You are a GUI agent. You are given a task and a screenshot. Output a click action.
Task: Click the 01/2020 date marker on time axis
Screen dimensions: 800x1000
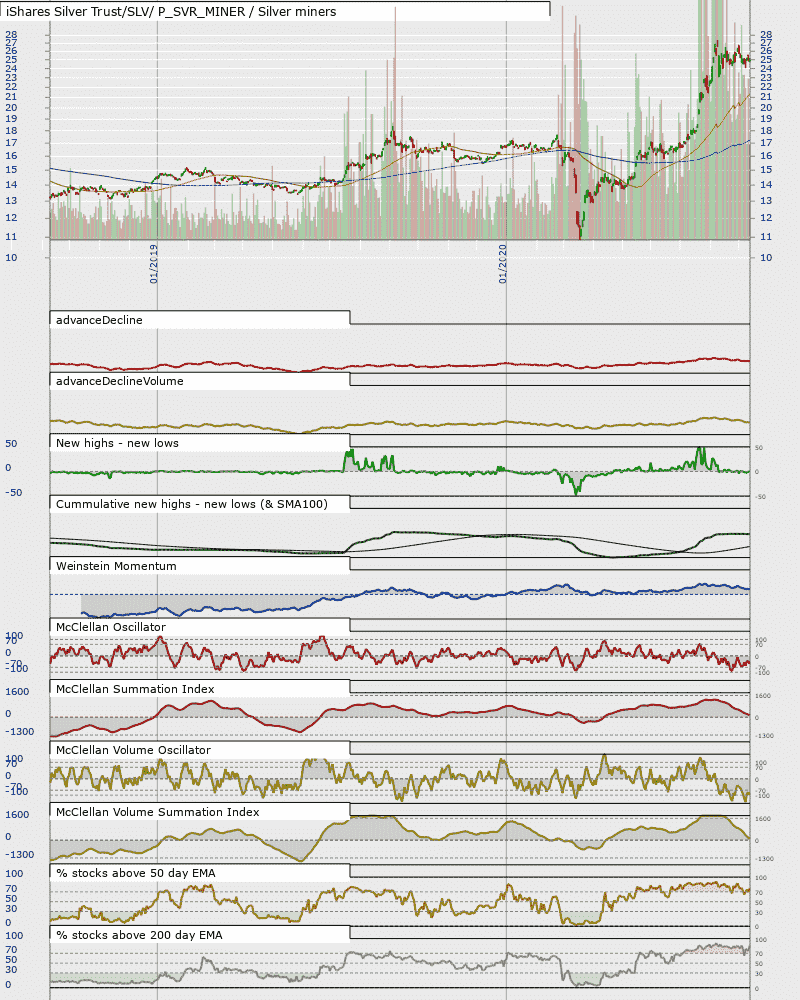click(503, 264)
